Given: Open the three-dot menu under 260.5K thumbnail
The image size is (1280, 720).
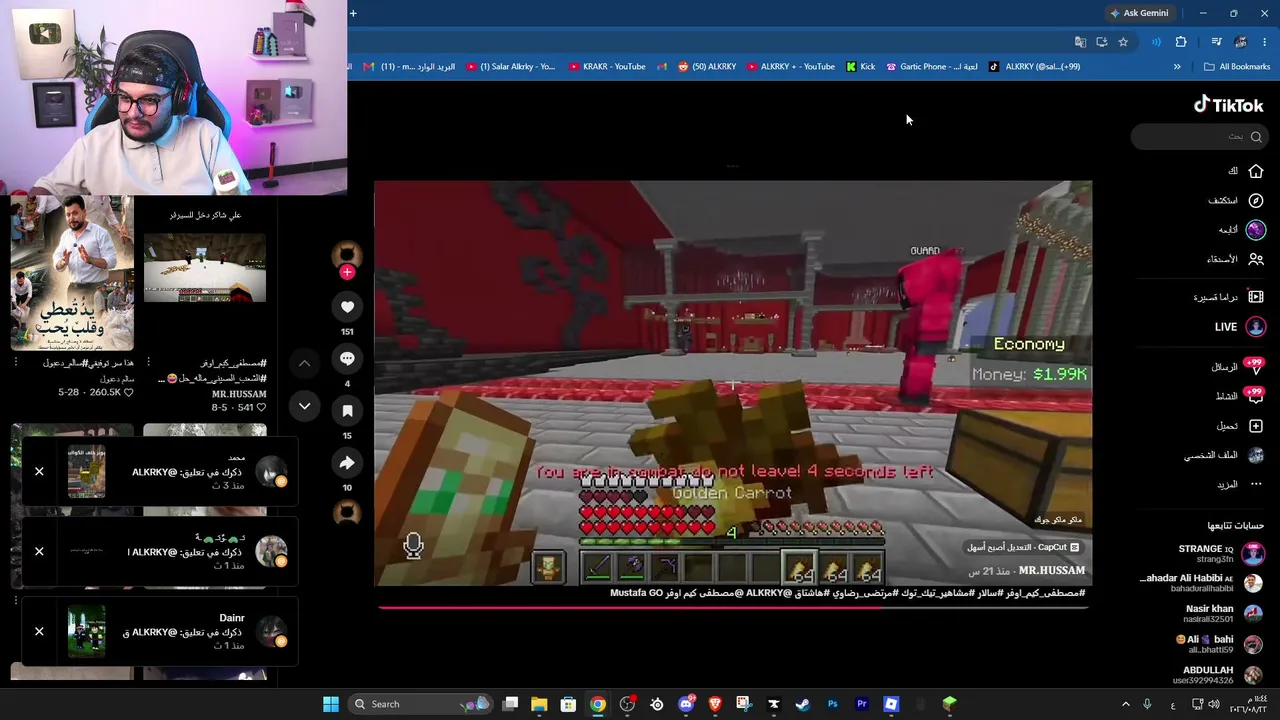Looking at the screenshot, I should coord(16,362).
